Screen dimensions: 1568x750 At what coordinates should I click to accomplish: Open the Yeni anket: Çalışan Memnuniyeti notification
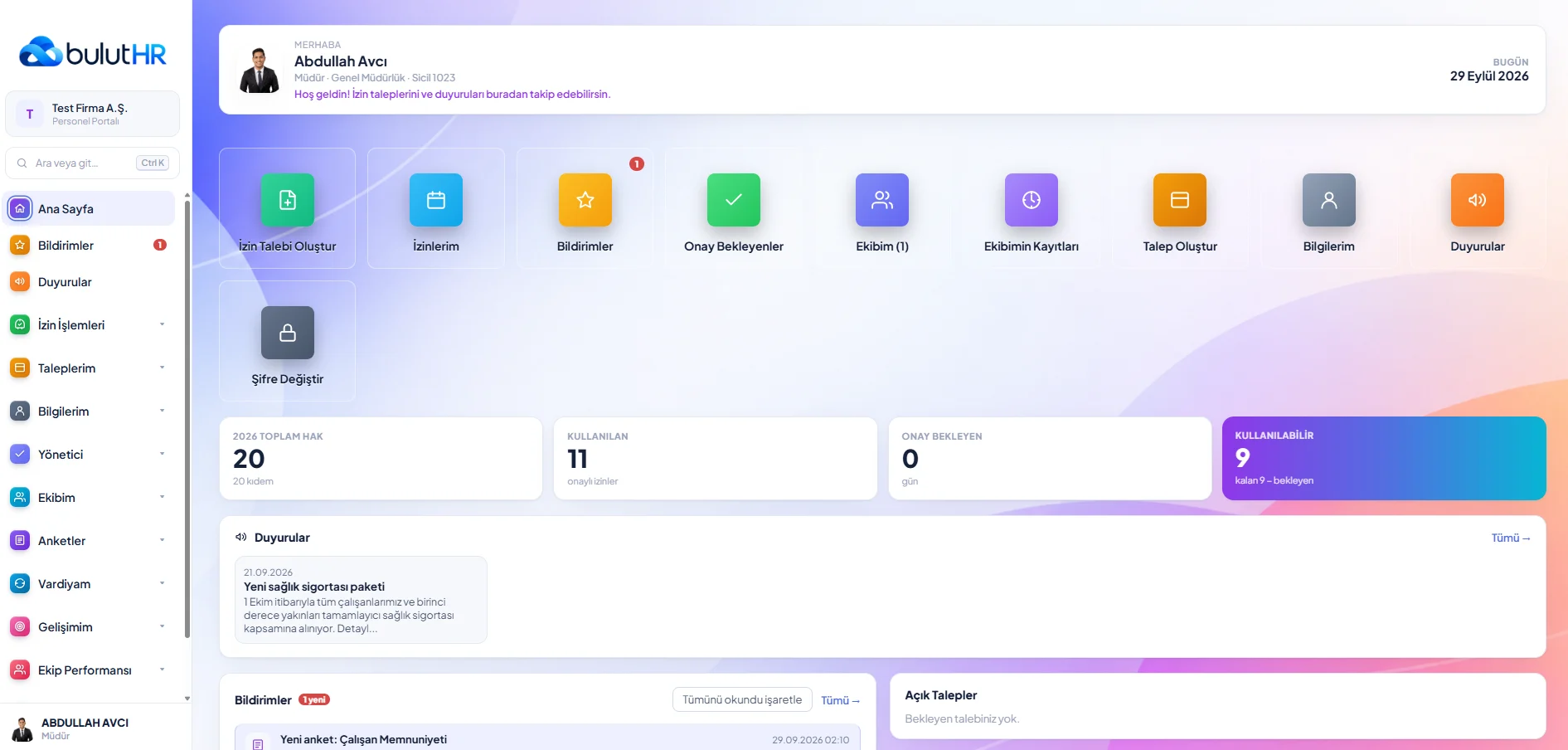pyautogui.click(x=547, y=738)
